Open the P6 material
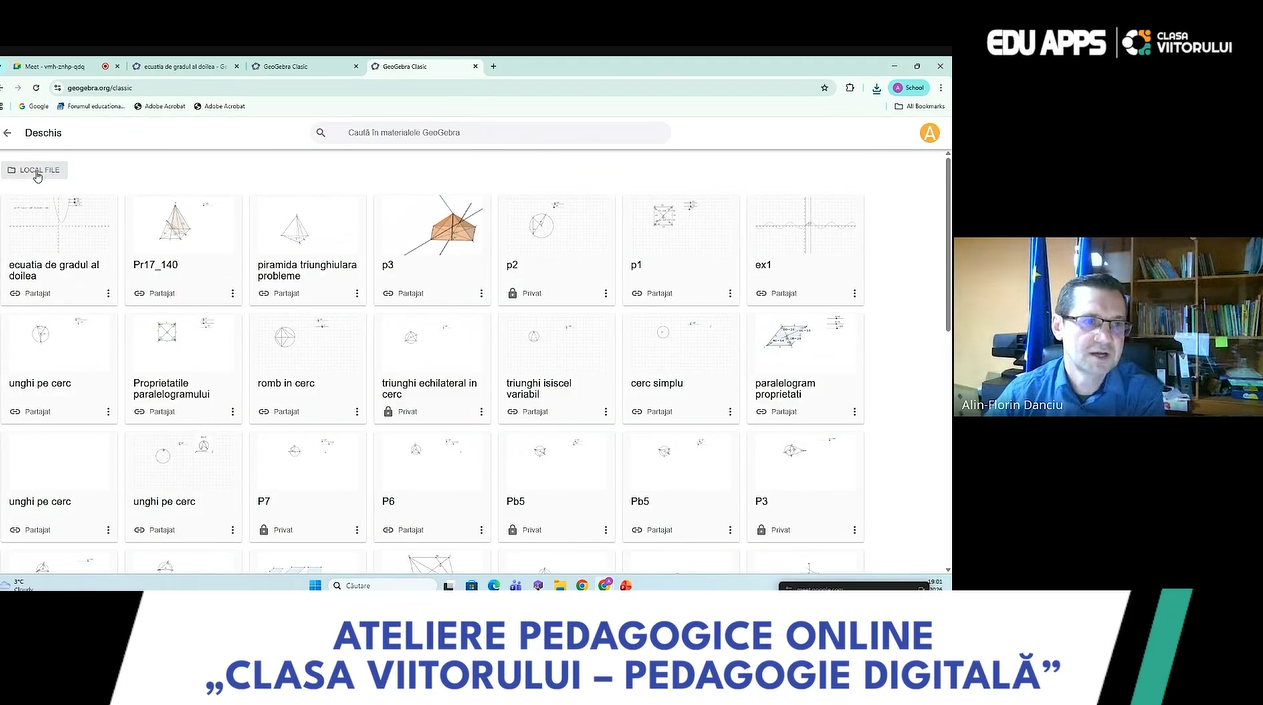 [432, 486]
